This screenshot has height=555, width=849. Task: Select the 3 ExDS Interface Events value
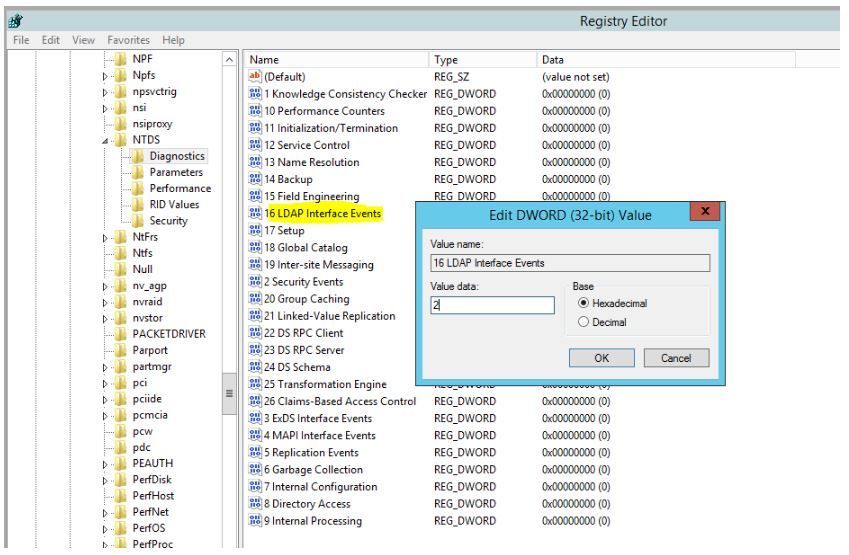318,419
